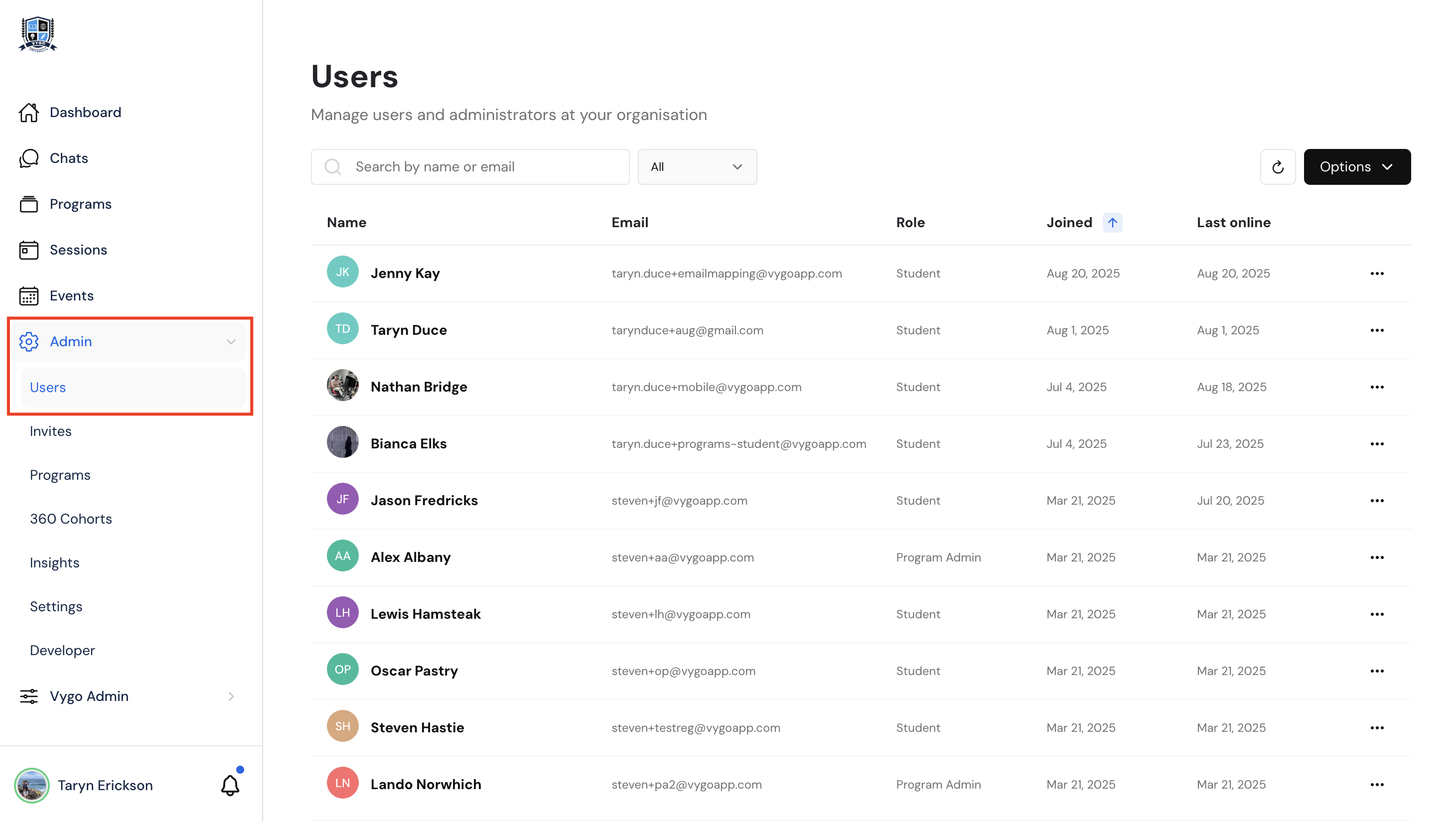Viewport: 1456px width, 821px height.
Task: Click the Events calendar grid icon
Action: pyautogui.click(x=28, y=295)
